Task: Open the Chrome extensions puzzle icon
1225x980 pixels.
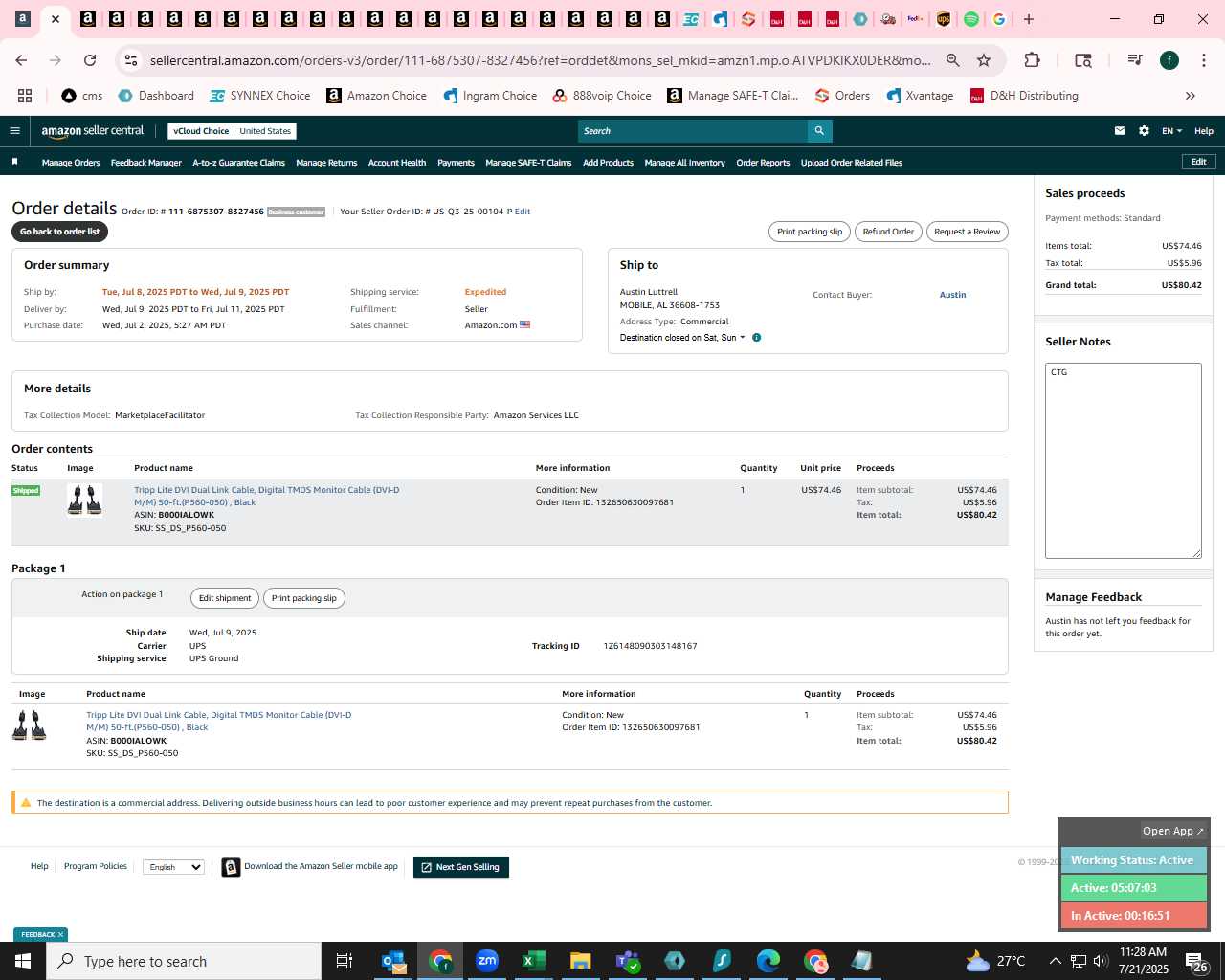Action: point(1032,60)
